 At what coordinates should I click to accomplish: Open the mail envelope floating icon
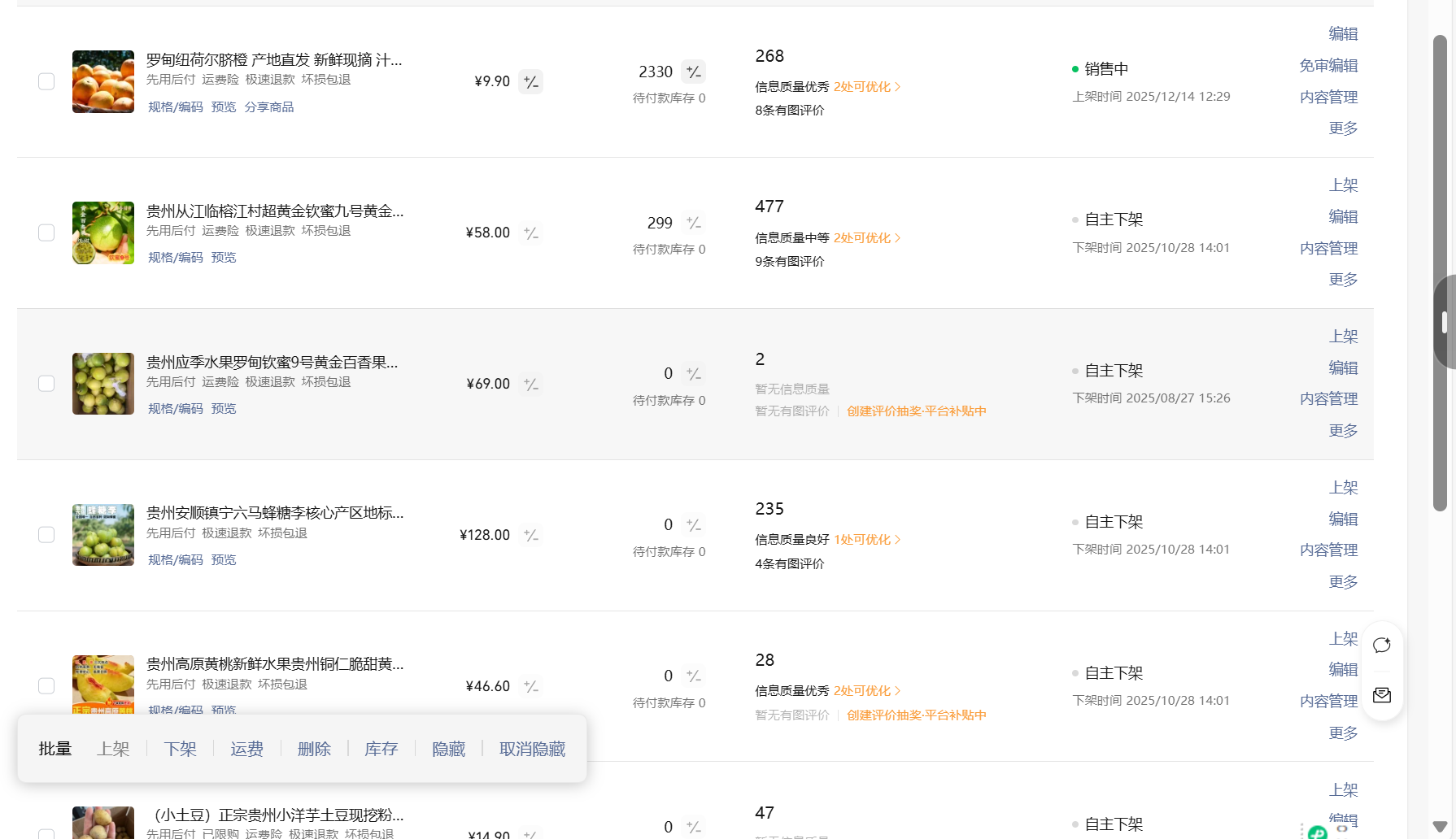(1382, 695)
